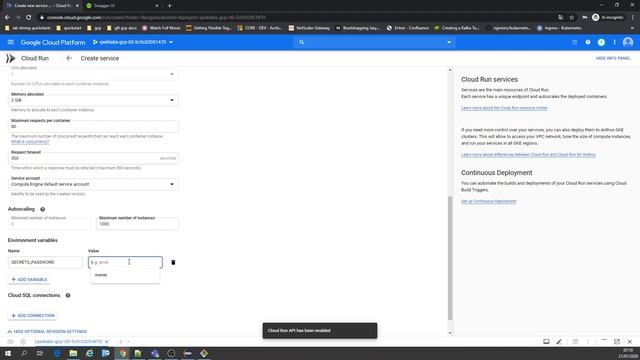Expand the header search bar dropdown arrow

[x=449, y=42]
